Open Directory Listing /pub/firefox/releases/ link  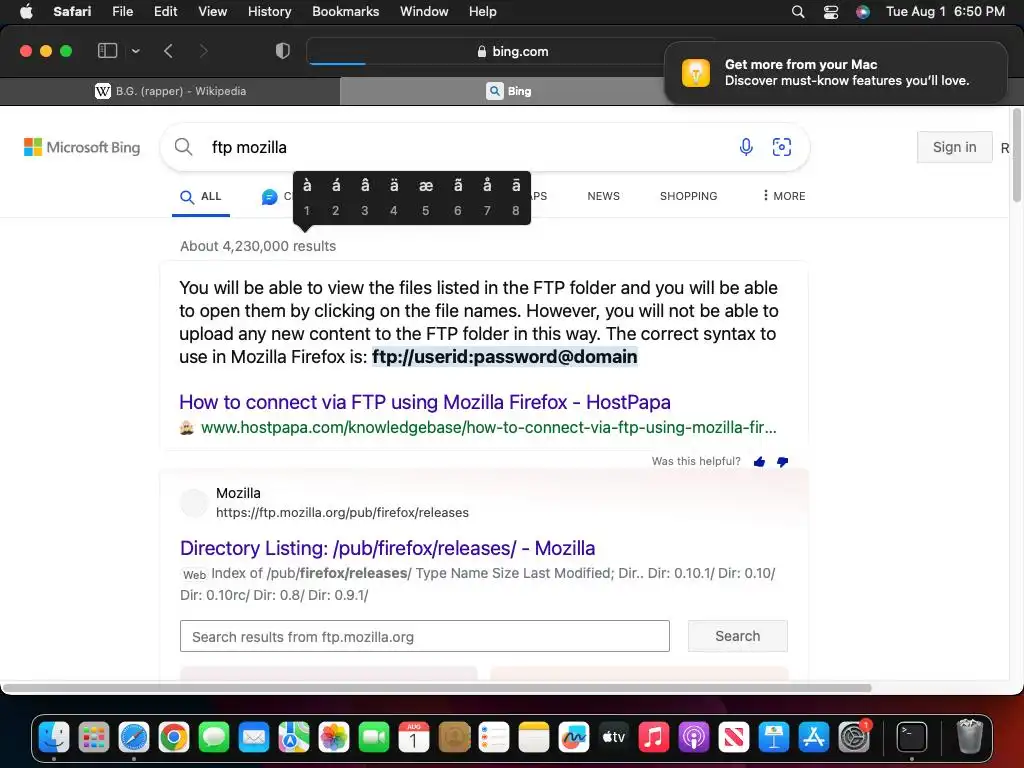(x=387, y=548)
